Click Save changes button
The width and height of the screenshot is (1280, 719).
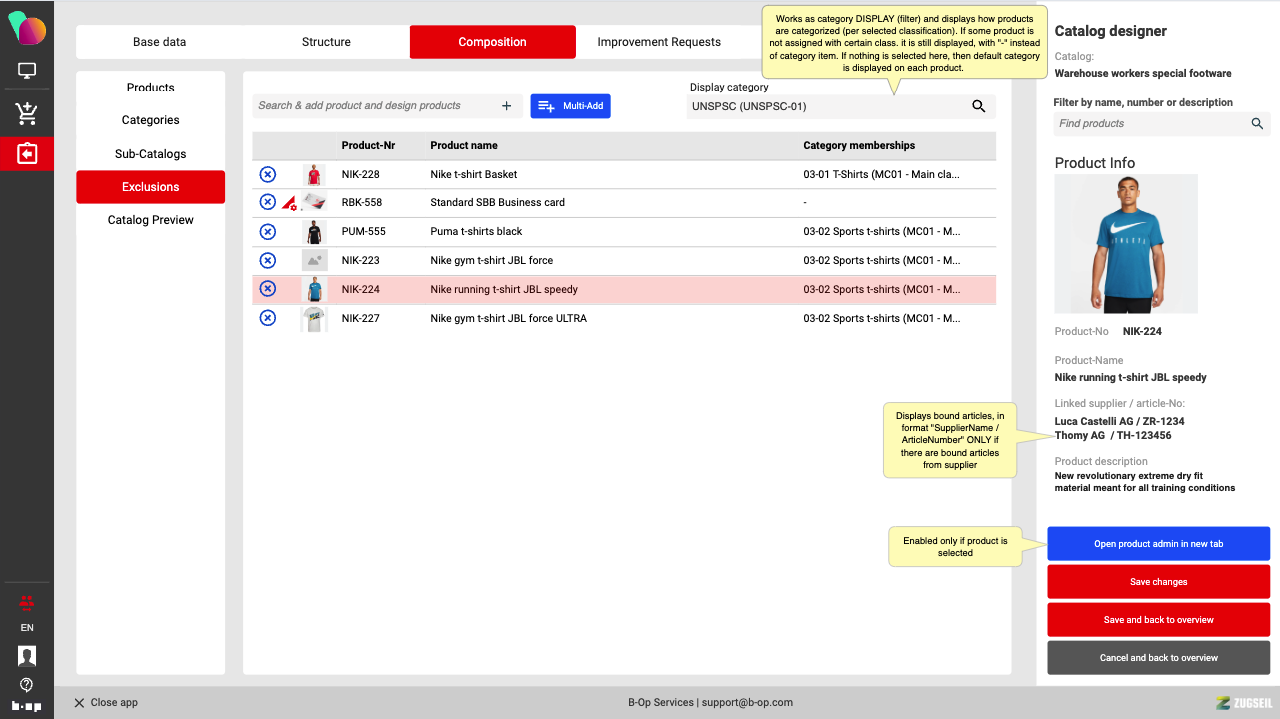(x=1158, y=582)
